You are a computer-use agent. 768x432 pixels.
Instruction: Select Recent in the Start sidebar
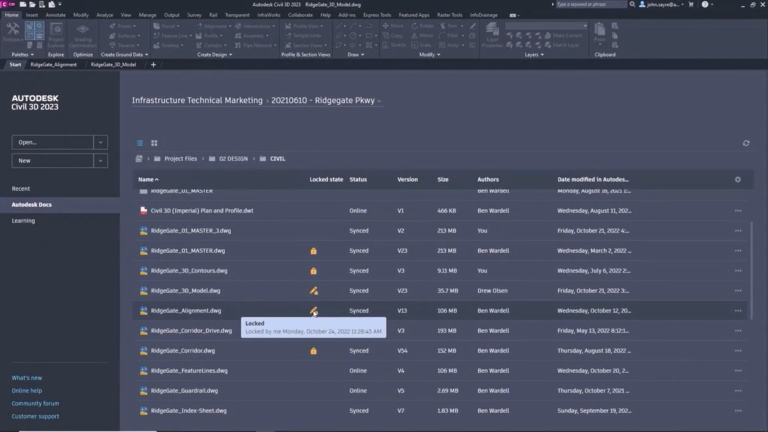tap(21, 189)
